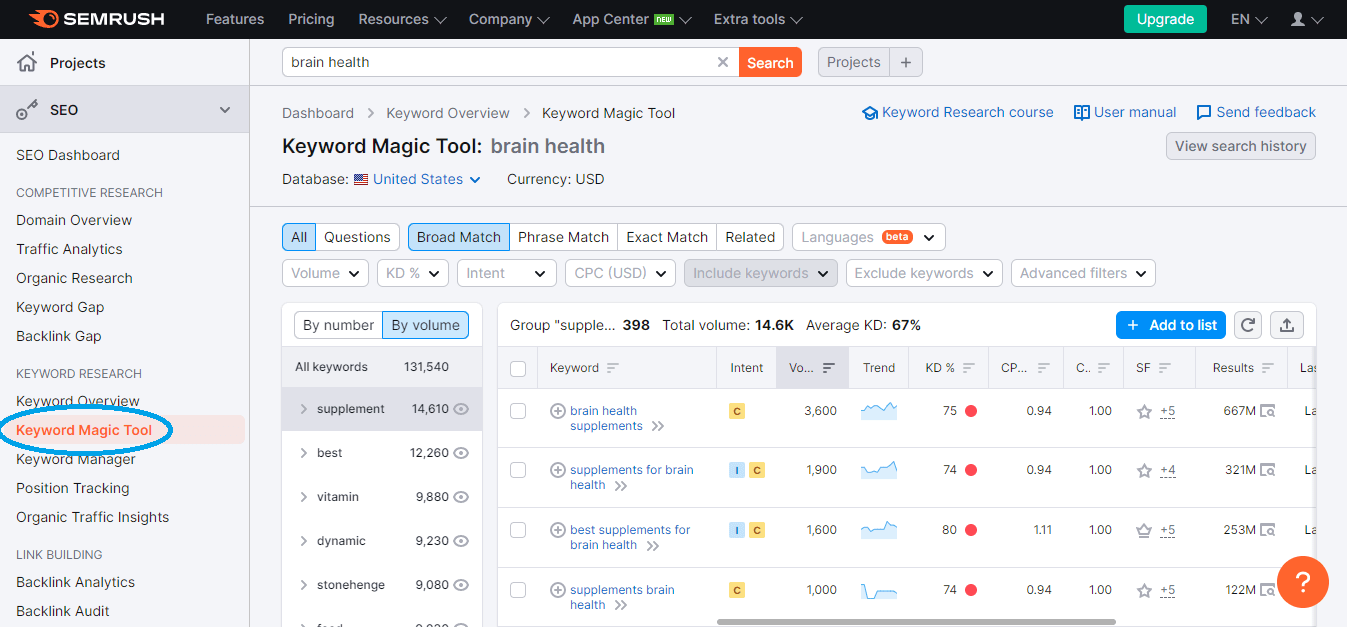Toggle eye icon for supplement group

[x=462, y=409]
